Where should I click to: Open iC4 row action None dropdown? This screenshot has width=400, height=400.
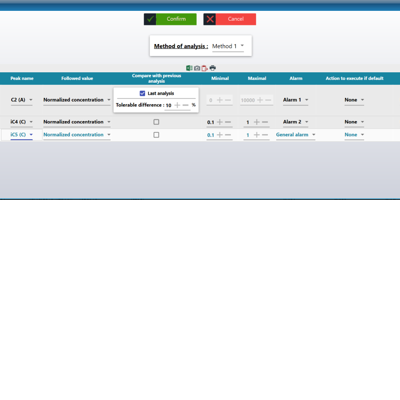point(354,122)
